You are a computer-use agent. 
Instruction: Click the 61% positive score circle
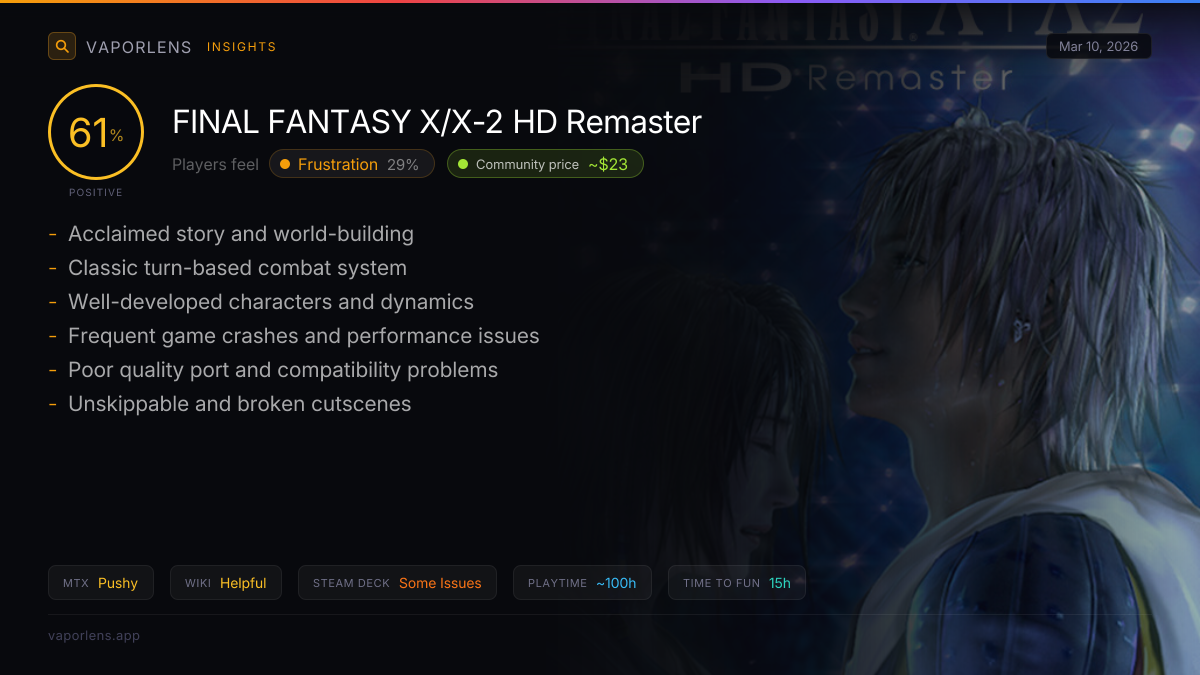click(x=96, y=132)
